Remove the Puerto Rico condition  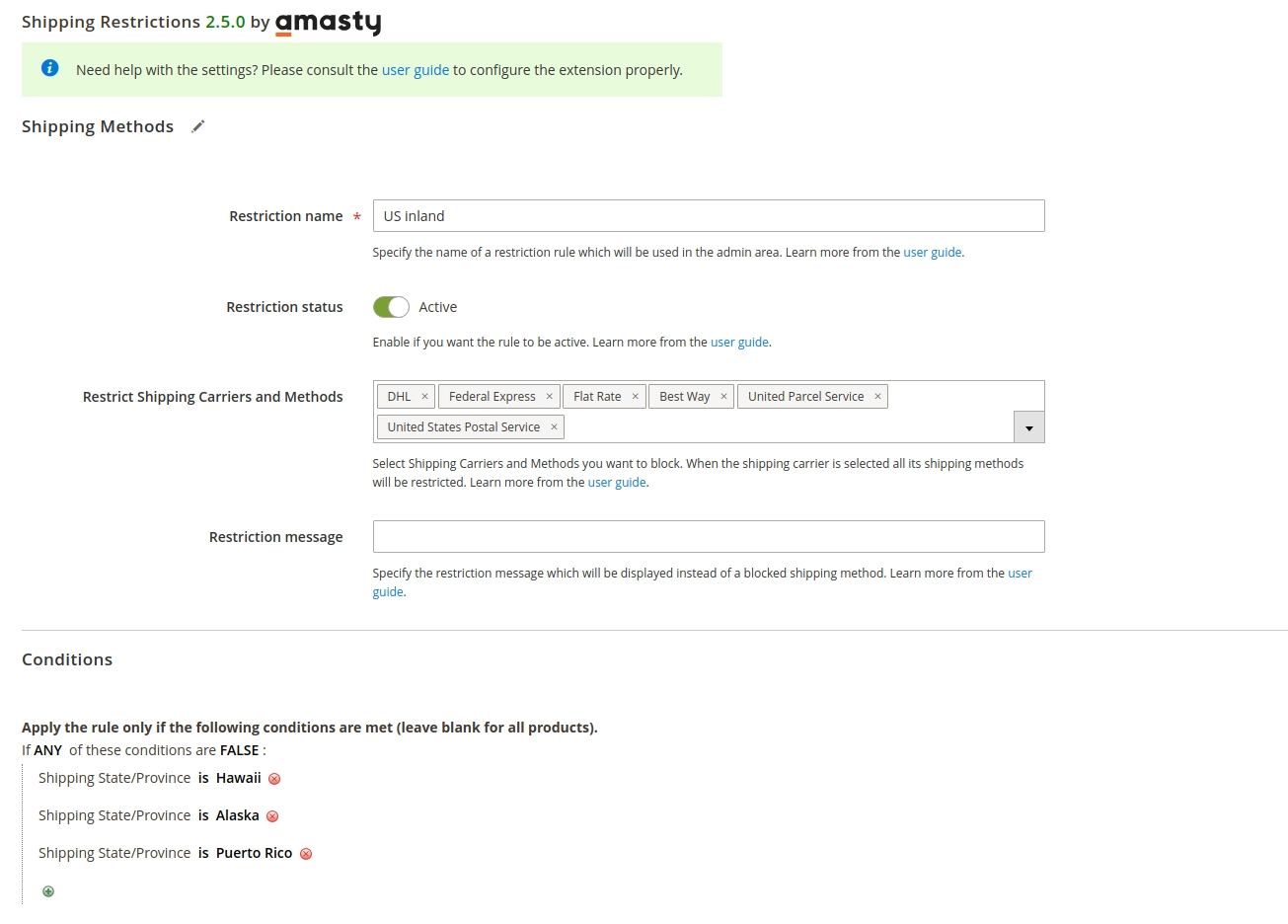pyautogui.click(x=306, y=854)
